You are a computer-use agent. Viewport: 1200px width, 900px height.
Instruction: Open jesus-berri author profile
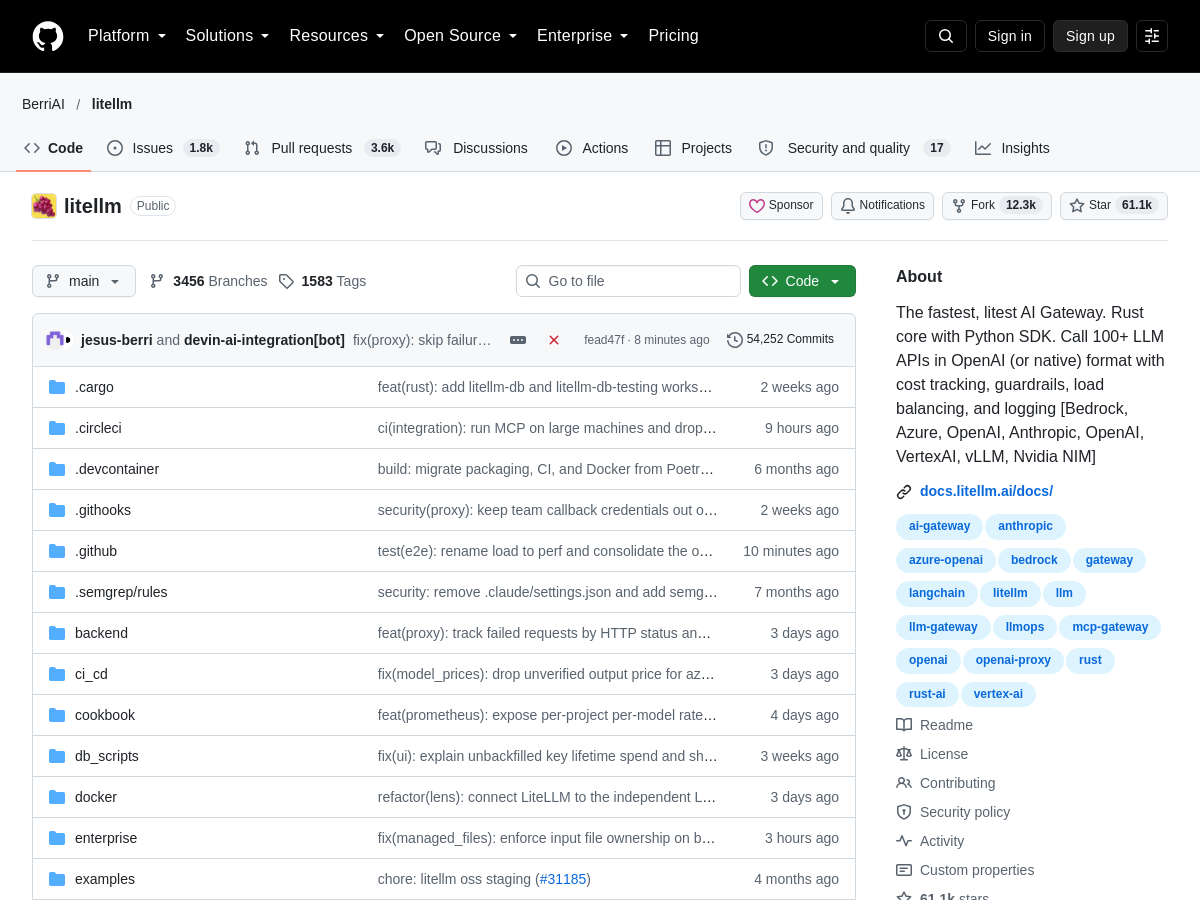117,340
